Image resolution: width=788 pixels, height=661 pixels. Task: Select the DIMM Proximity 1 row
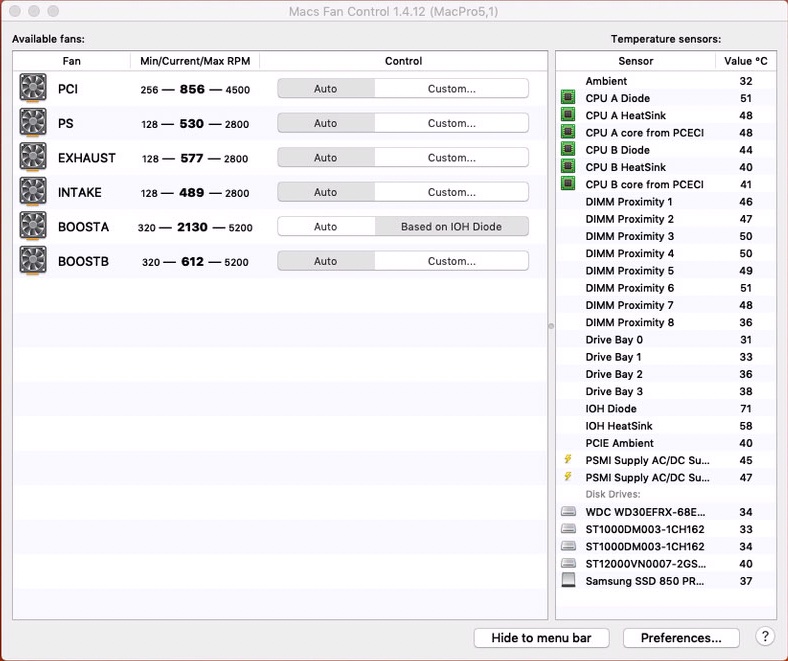(x=666, y=202)
